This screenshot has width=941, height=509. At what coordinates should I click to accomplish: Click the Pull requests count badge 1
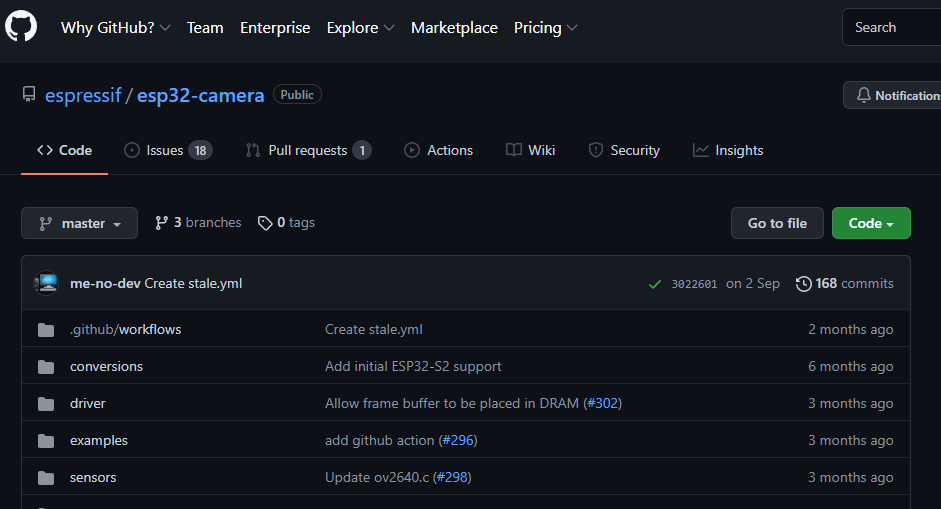tap(362, 151)
